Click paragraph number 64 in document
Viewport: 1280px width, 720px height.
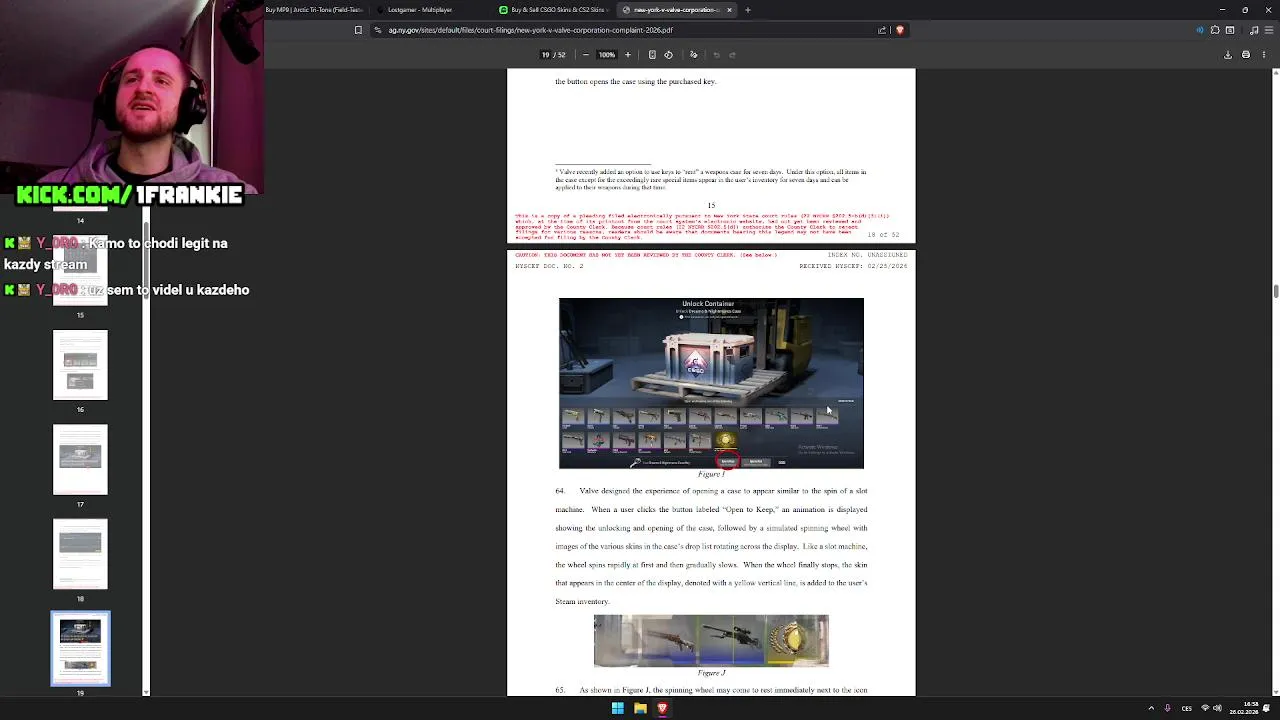coord(560,491)
